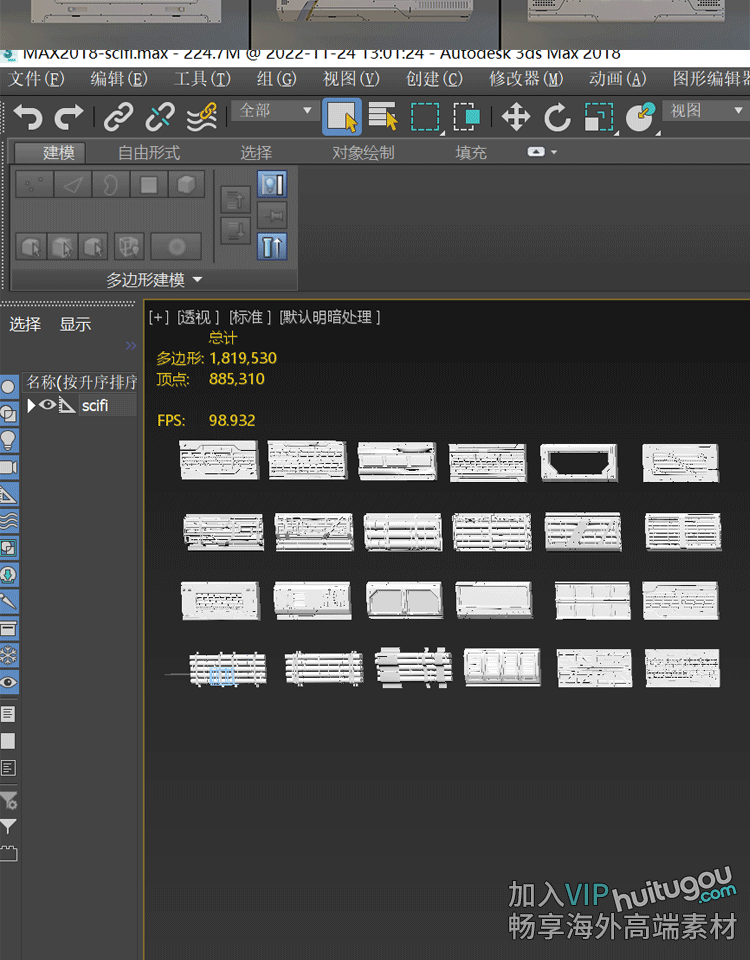Image resolution: width=750 pixels, height=960 pixels.
Task: Toggle the display lights bulb filter
Action: pos(8,440)
